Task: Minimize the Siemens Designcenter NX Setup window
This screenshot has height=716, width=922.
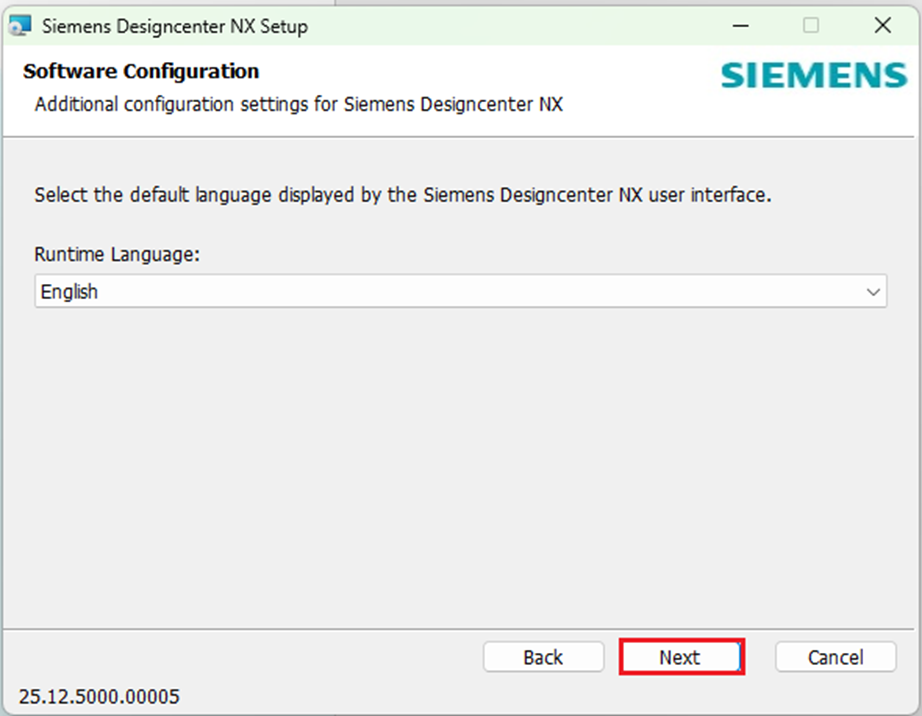Action: pyautogui.click(x=740, y=26)
